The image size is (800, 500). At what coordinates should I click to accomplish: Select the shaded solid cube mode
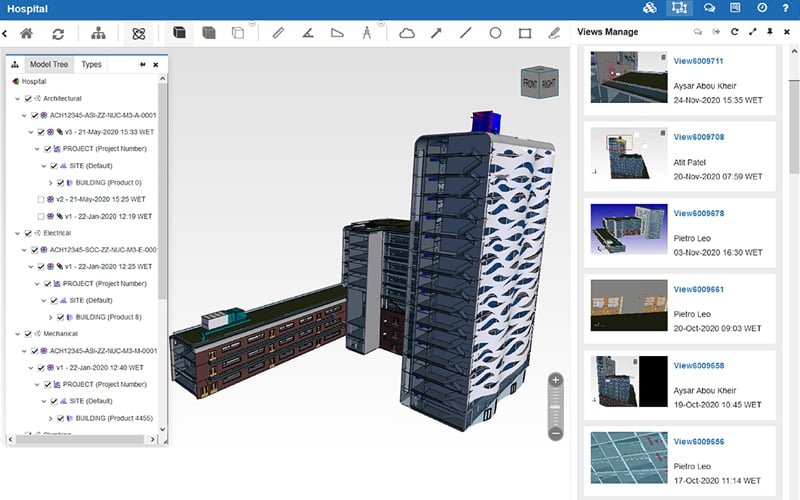pyautogui.click(x=179, y=33)
